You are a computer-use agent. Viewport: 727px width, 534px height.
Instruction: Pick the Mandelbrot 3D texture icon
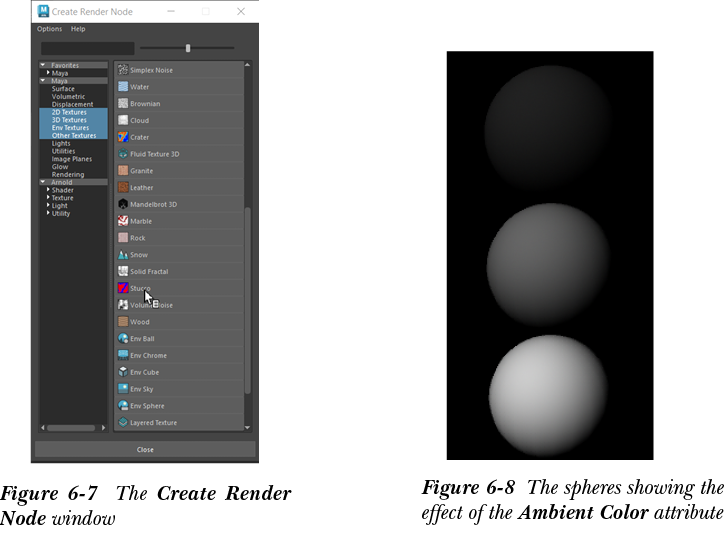coord(123,204)
